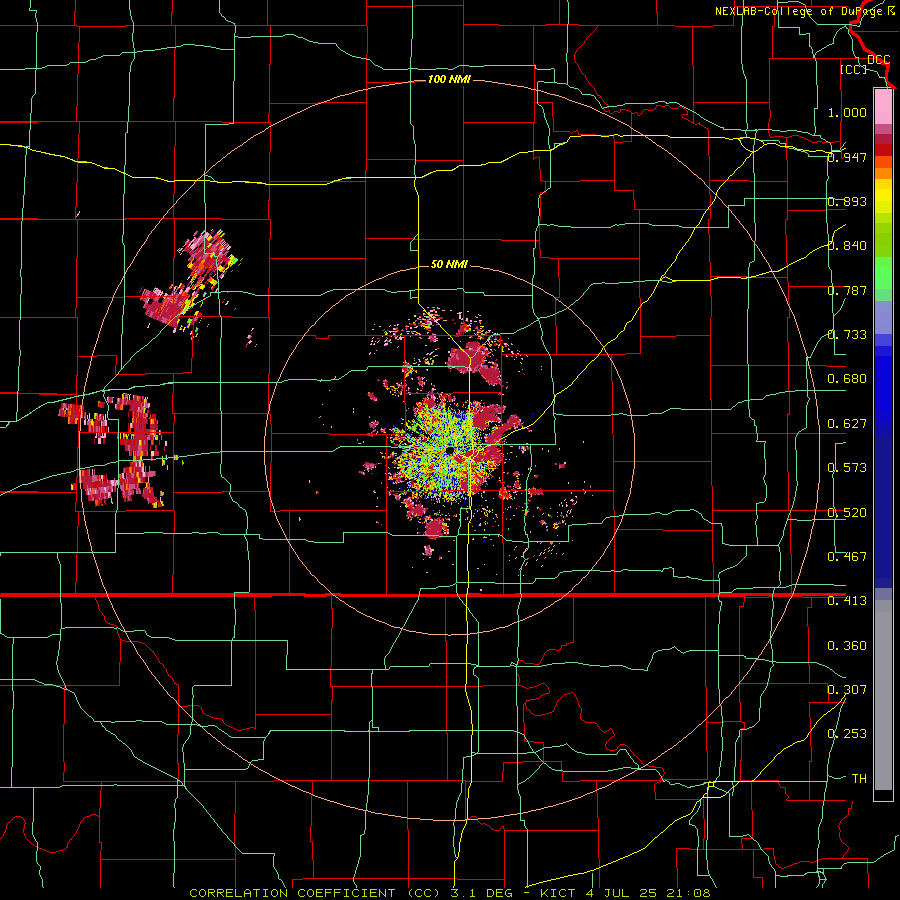Viewport: 900px width, 900px height.
Task: Click the 0.947 scale value
Action: tap(847, 157)
